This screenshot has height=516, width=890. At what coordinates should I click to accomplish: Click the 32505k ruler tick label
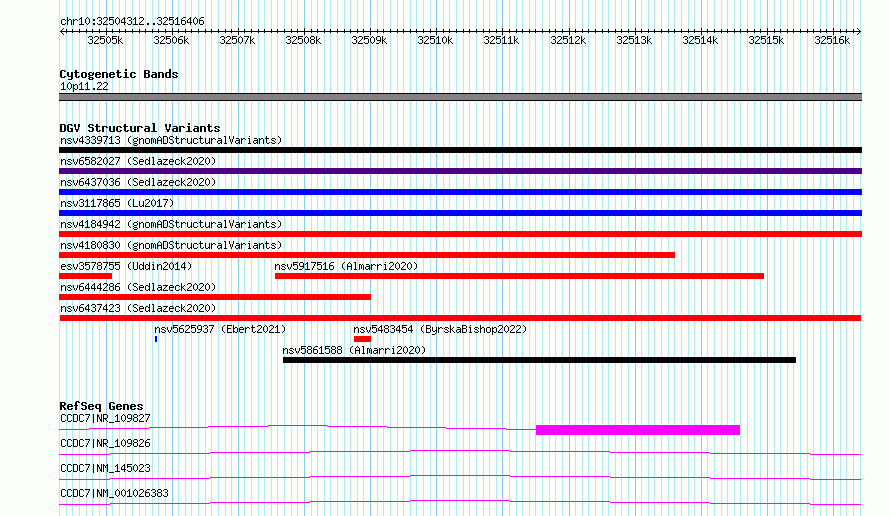(105, 40)
